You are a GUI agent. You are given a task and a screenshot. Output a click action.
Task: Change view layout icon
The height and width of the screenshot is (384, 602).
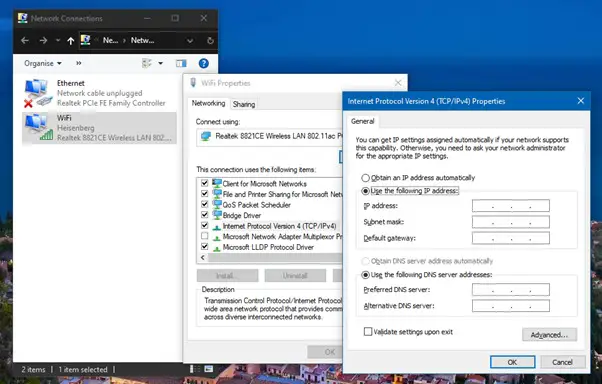click(147, 63)
